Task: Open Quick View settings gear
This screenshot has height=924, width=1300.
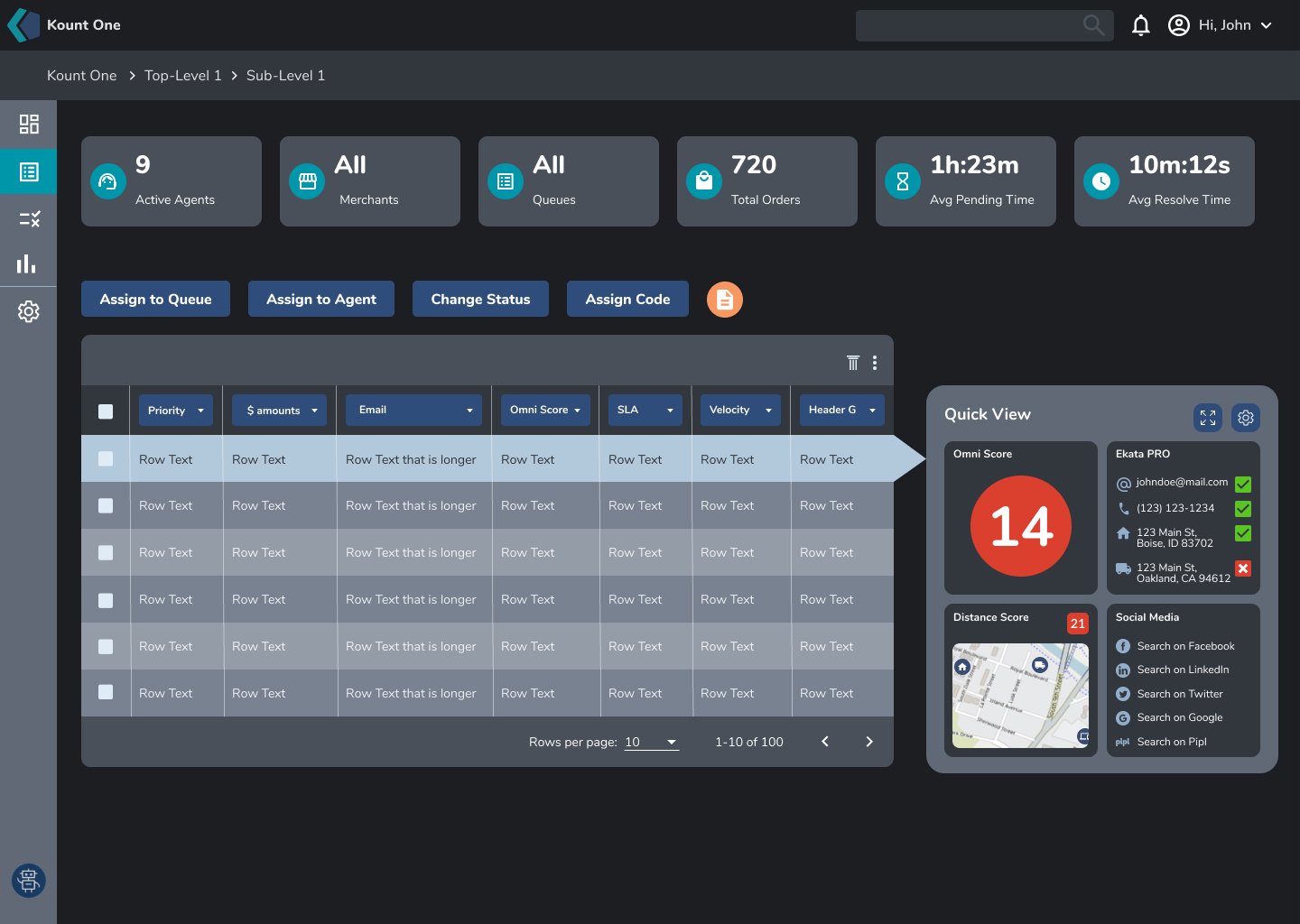Action: click(x=1246, y=418)
